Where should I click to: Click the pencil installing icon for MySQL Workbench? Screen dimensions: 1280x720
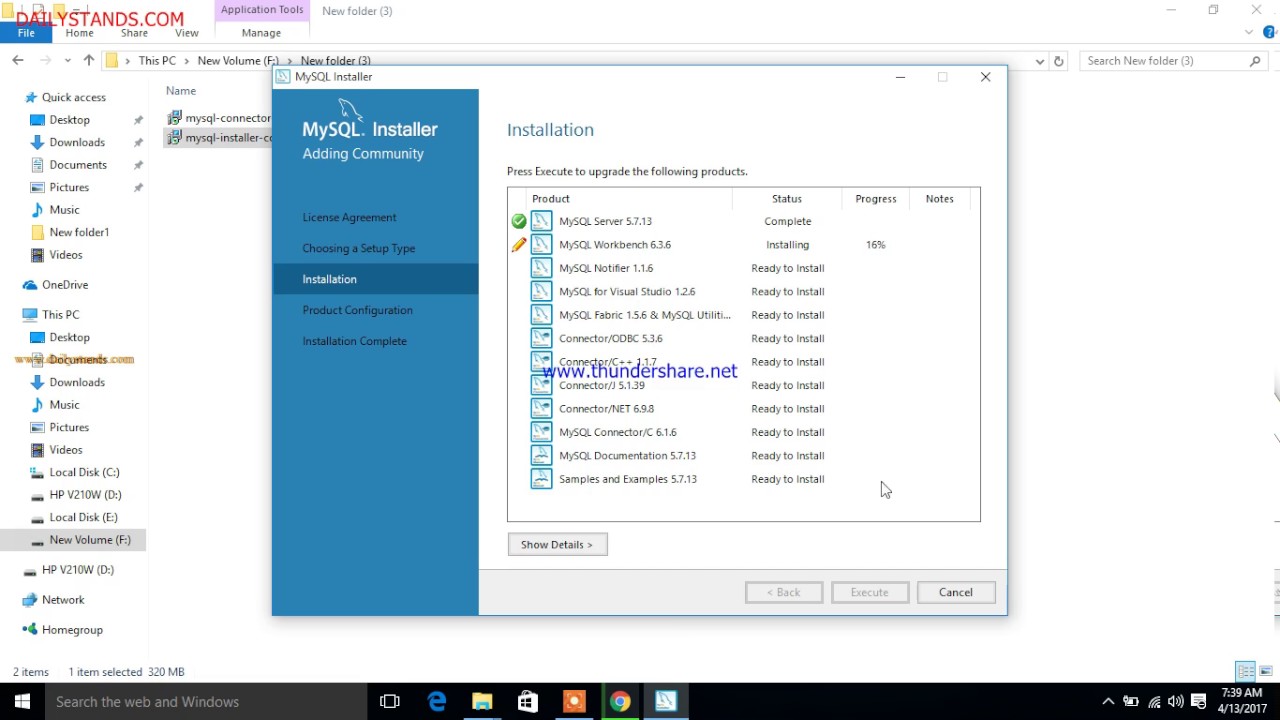pyautogui.click(x=519, y=244)
